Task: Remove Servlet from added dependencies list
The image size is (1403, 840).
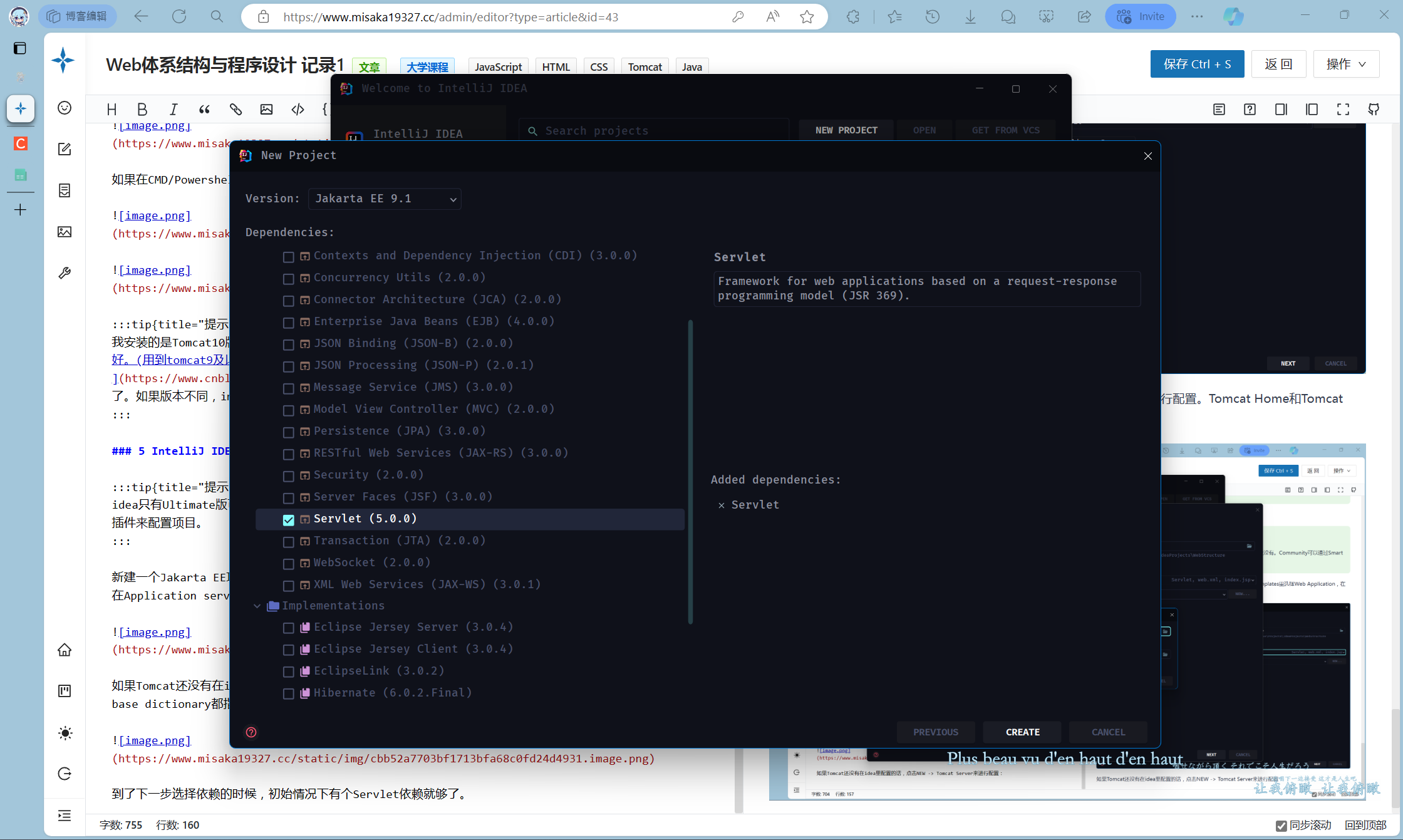Action: click(x=722, y=506)
